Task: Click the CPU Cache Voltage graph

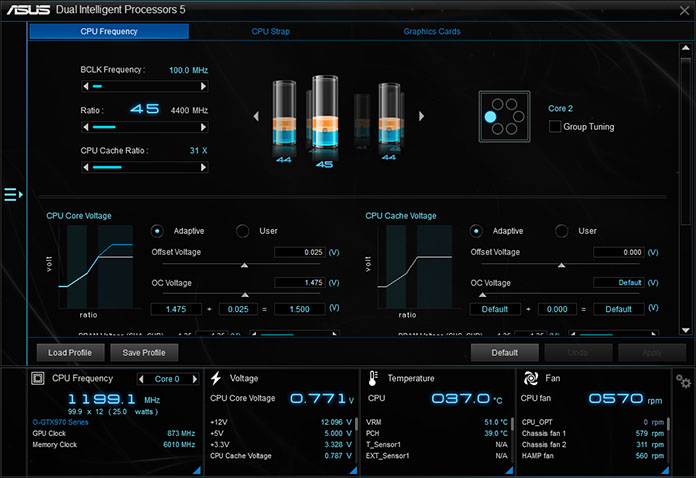Action: tap(415, 266)
